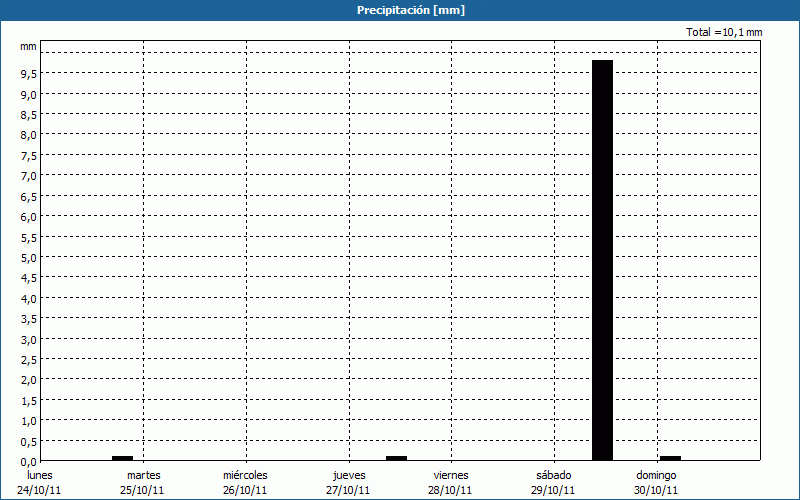Click the y-axis value '6,0'

click(x=29, y=217)
